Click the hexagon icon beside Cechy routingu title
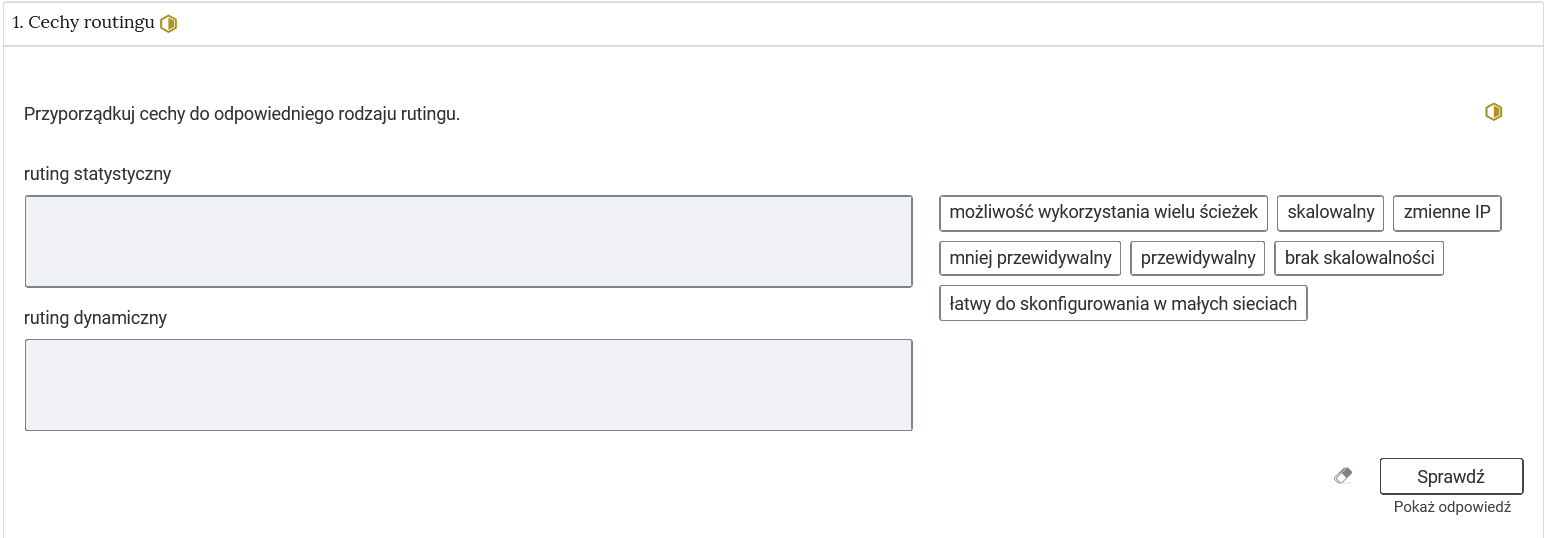The height and width of the screenshot is (538, 1546). [168, 23]
